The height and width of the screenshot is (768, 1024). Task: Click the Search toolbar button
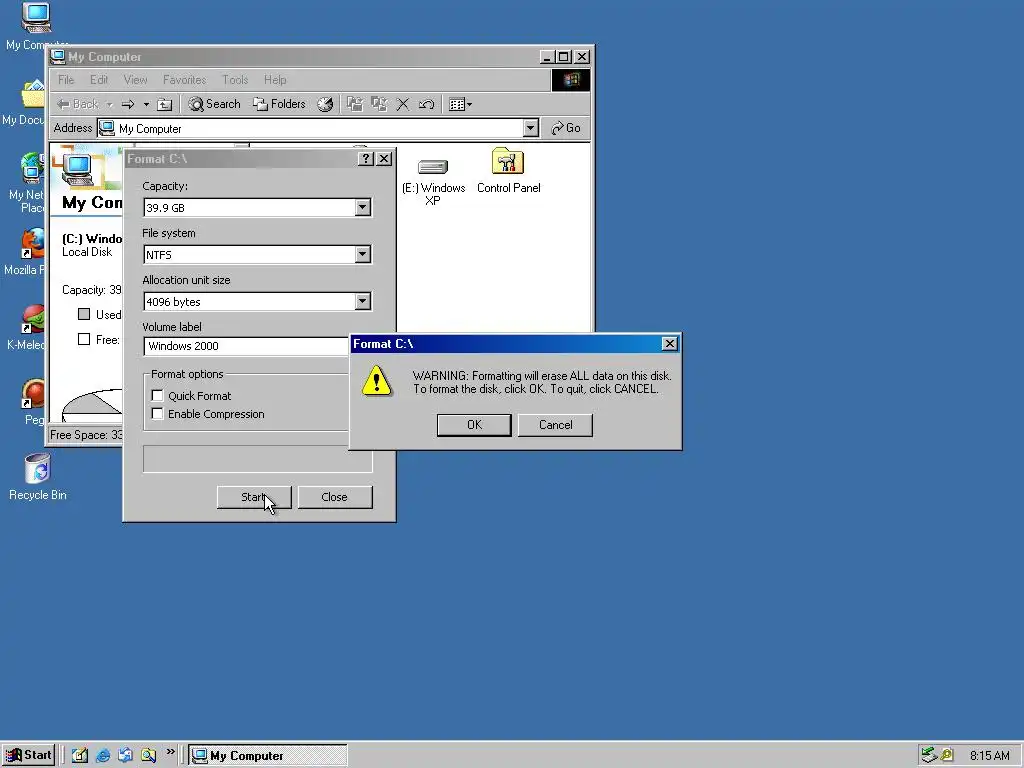[x=214, y=104]
